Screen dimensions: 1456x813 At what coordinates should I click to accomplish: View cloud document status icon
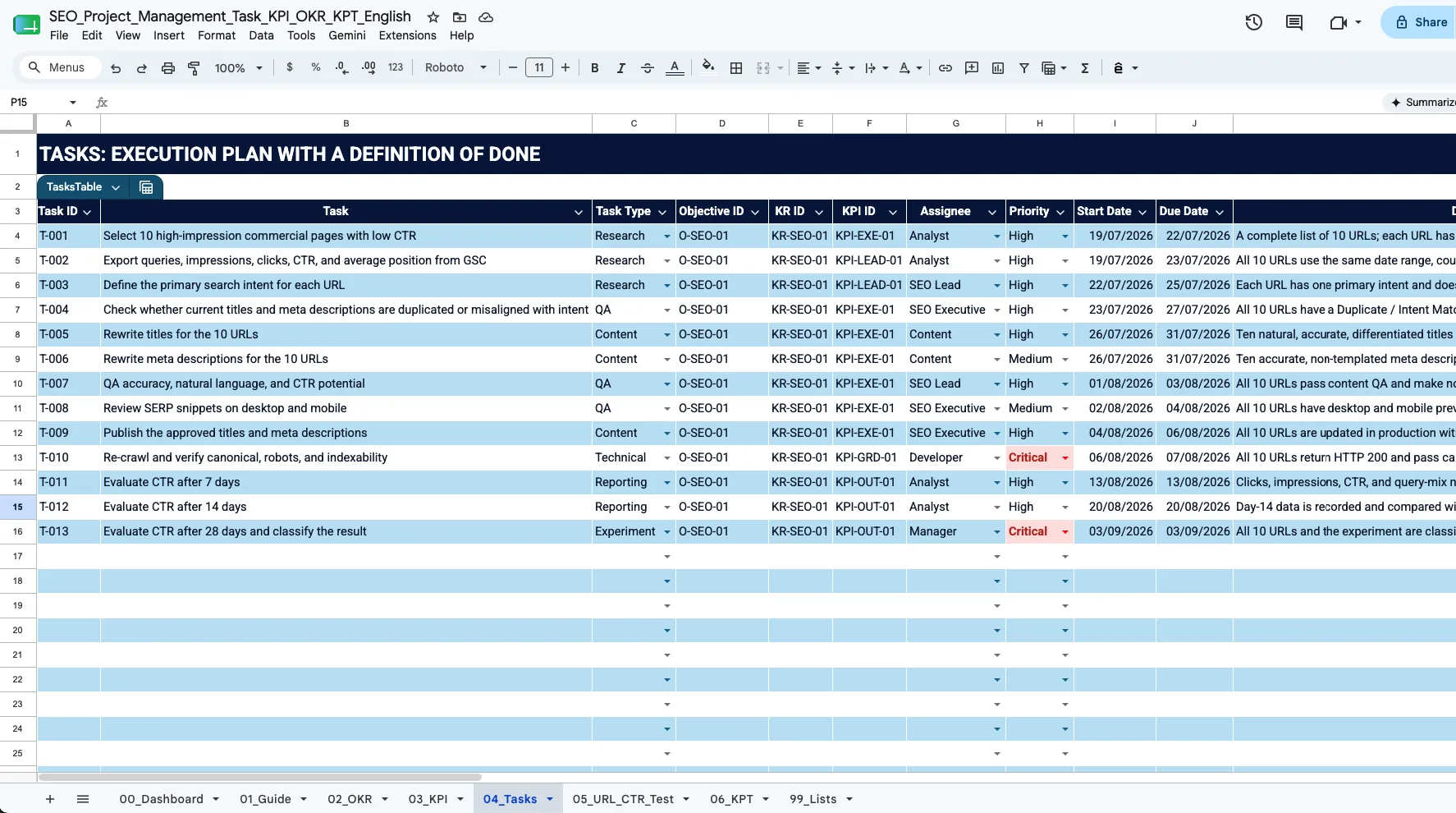coord(486,17)
